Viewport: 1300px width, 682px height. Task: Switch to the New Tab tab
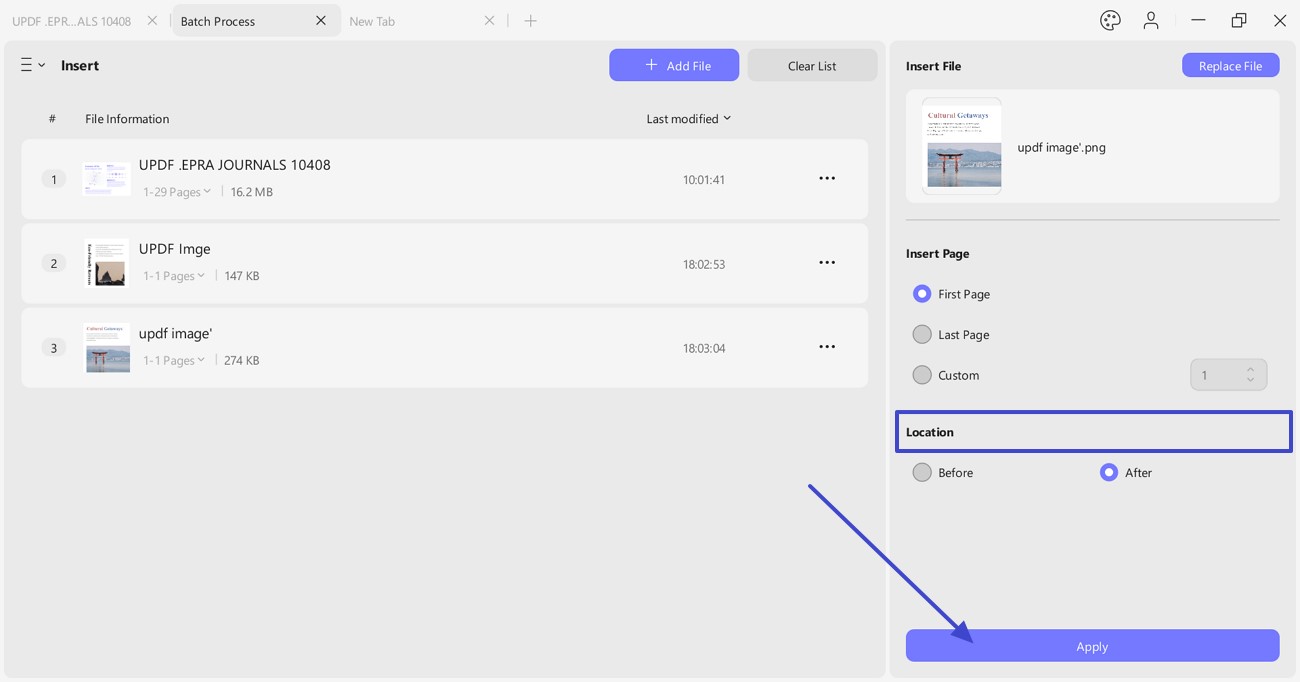point(372,21)
